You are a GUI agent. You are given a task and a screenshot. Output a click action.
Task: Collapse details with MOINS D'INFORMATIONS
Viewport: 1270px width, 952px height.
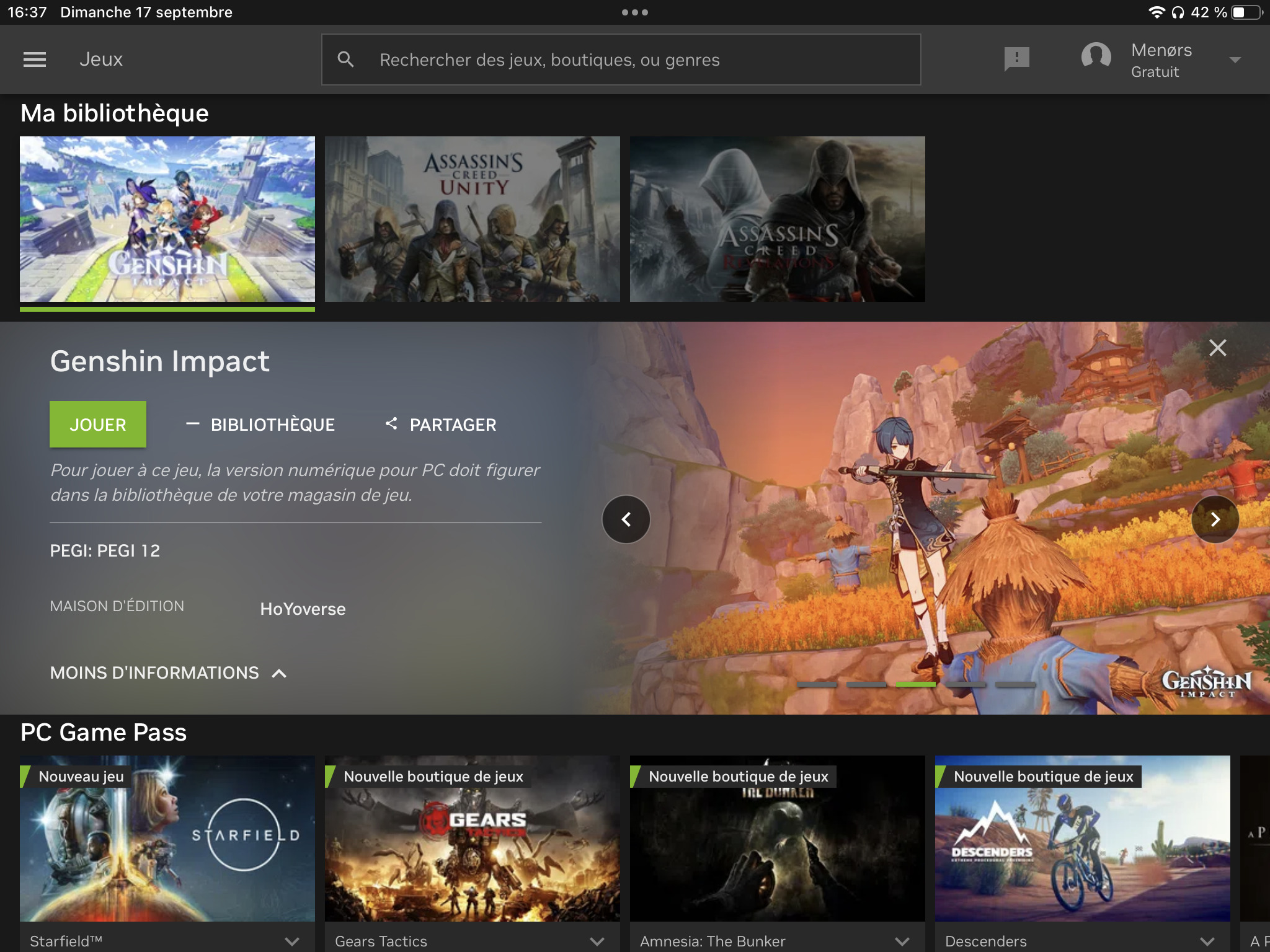(x=169, y=673)
